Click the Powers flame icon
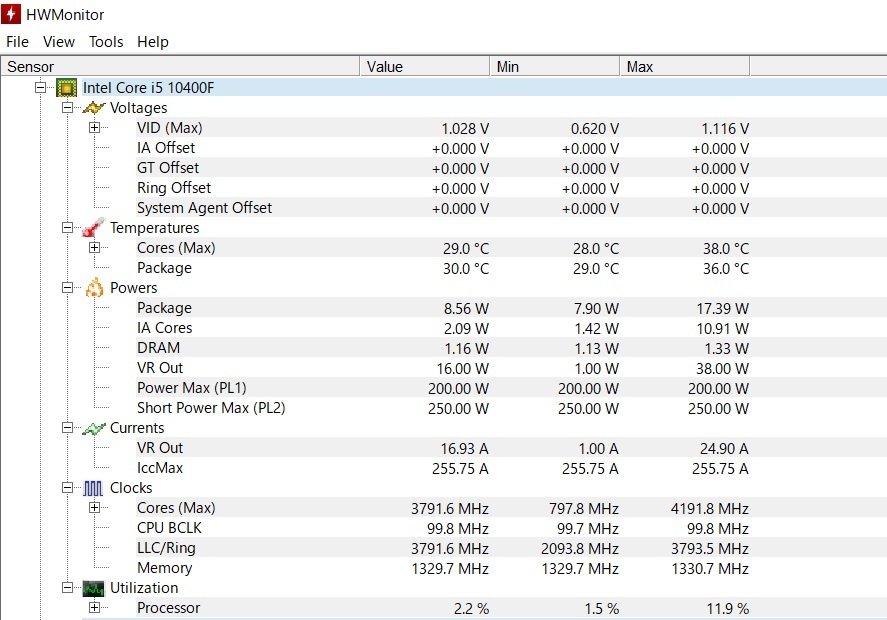 point(94,288)
